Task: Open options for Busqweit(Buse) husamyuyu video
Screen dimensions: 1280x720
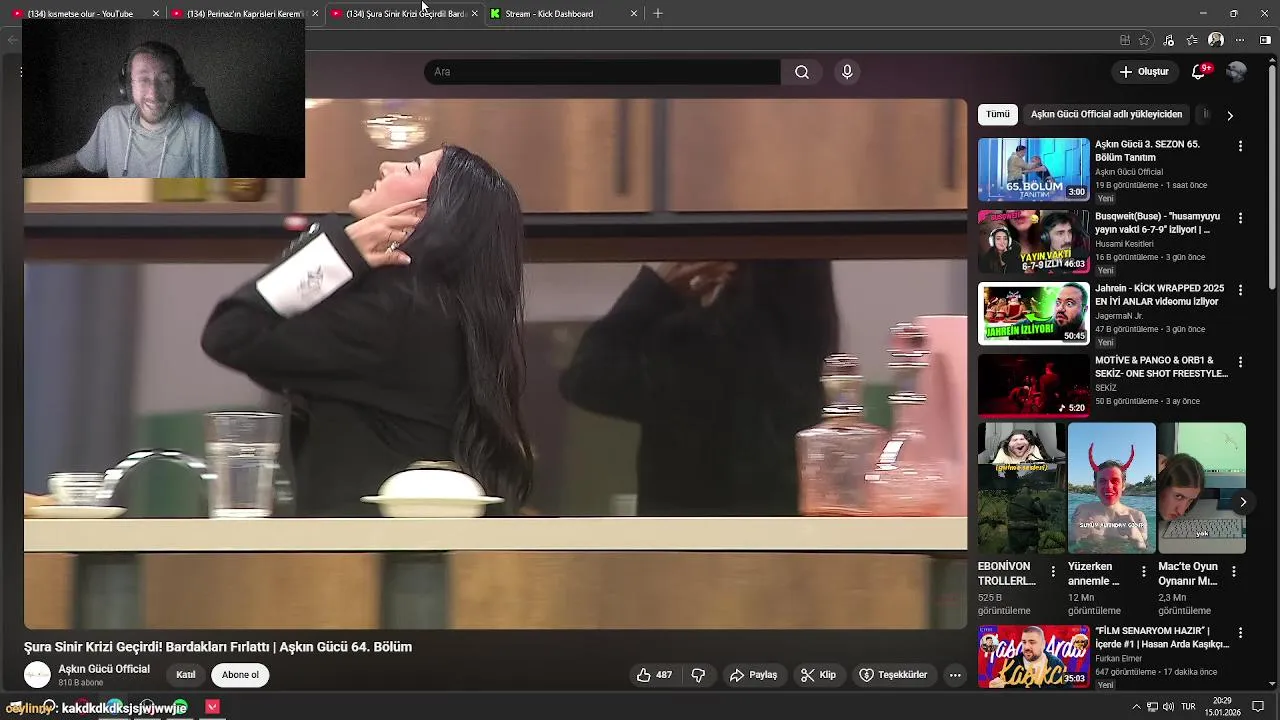Action: pos(1240,218)
